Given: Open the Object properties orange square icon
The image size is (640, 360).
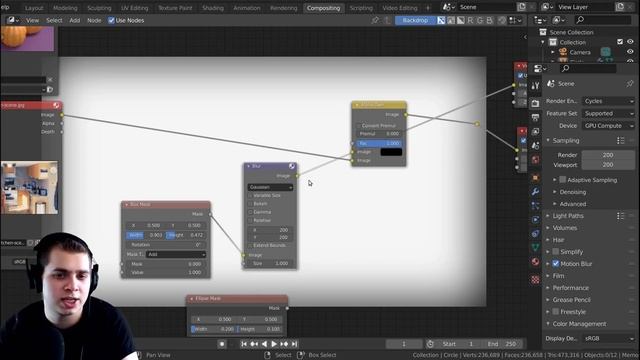Looking at the screenshot, I should pyautogui.click(x=536, y=178).
